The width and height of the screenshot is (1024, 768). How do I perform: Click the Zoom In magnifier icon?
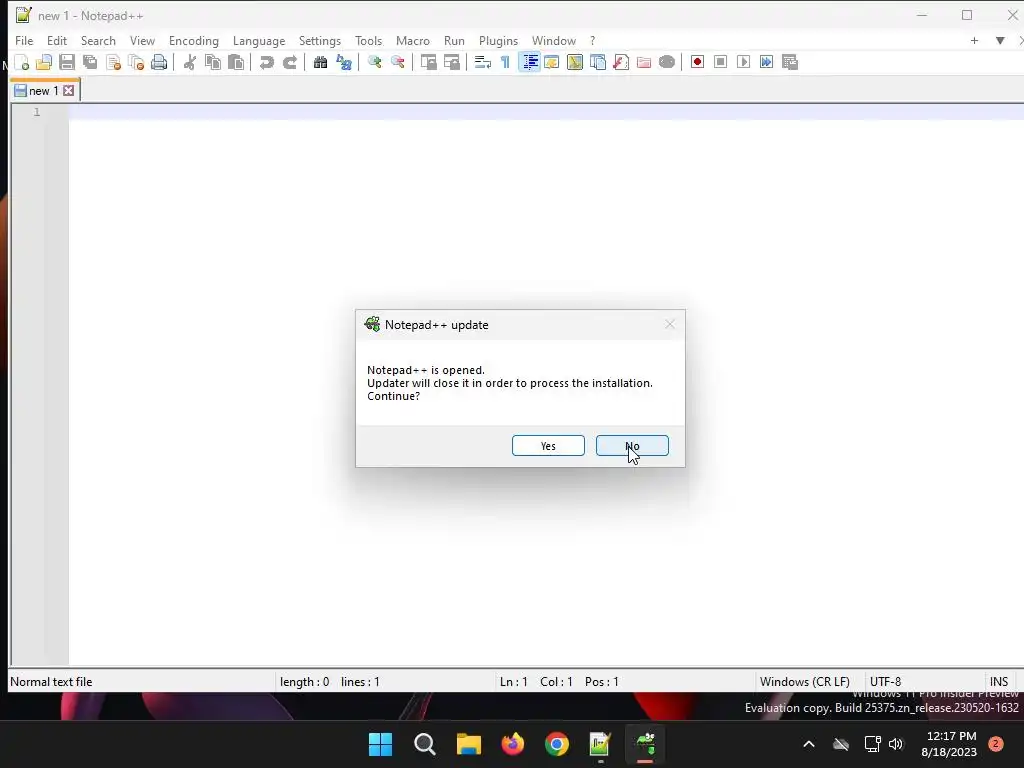click(x=374, y=62)
